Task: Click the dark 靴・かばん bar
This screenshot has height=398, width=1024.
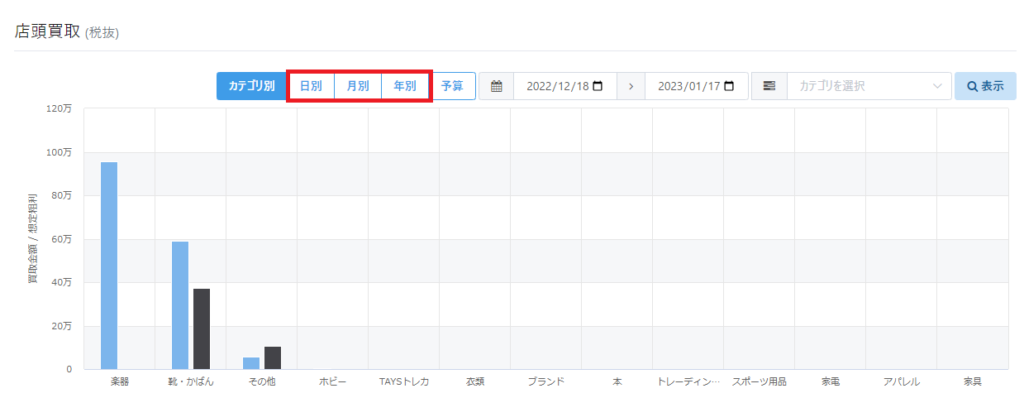Action: (x=202, y=329)
